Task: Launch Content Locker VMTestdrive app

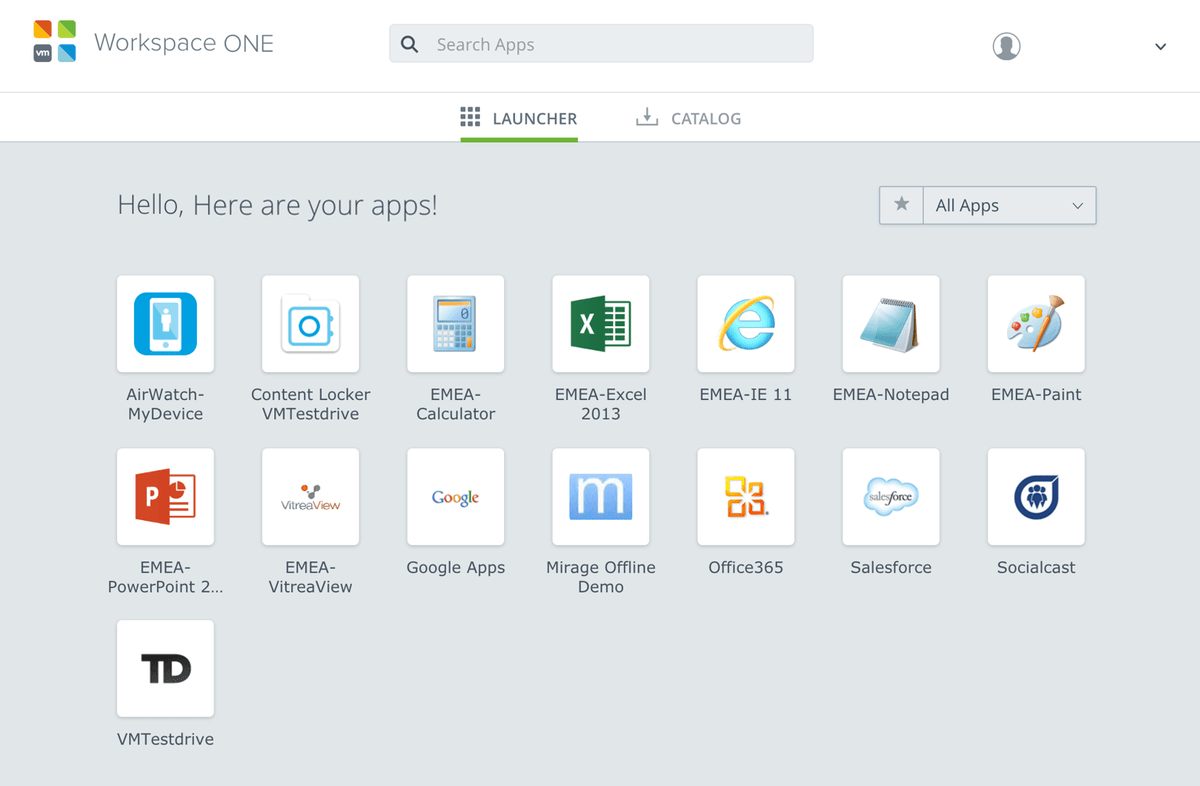Action: (310, 324)
